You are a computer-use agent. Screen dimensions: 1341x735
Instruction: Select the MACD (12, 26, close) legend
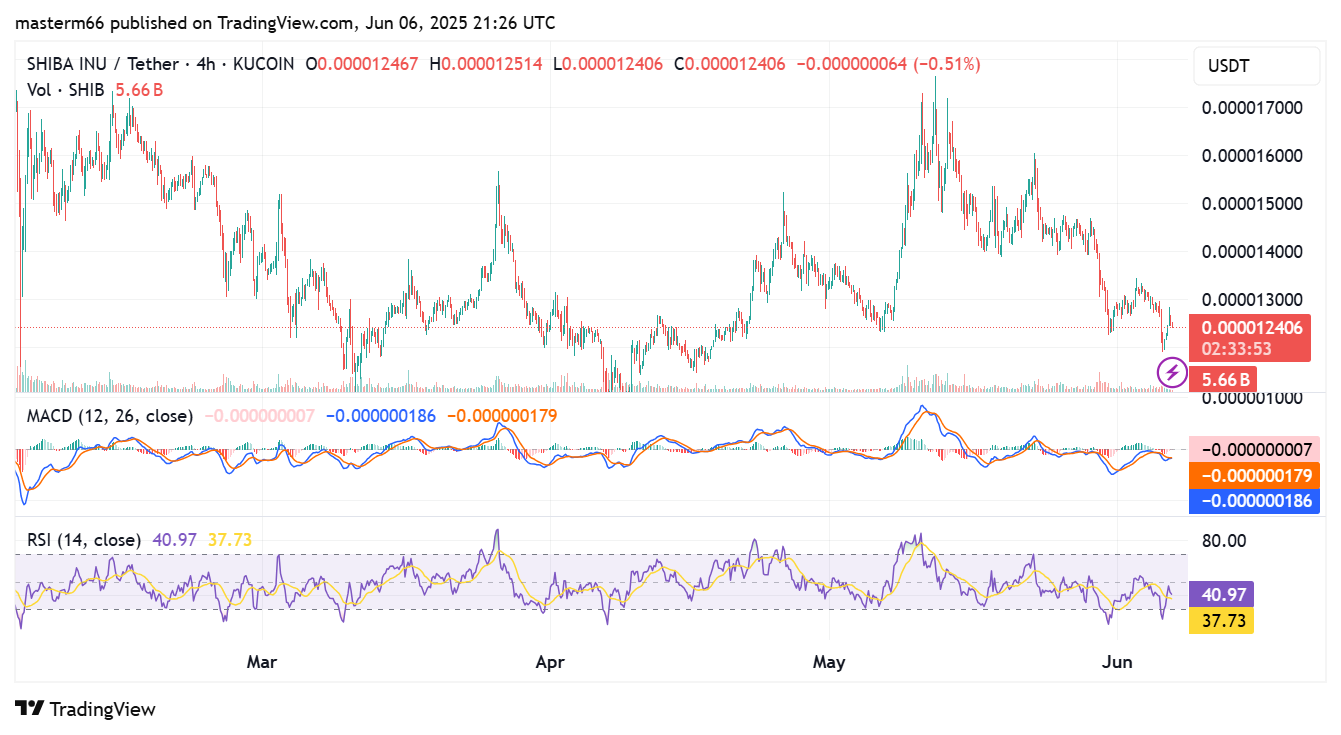[110, 415]
